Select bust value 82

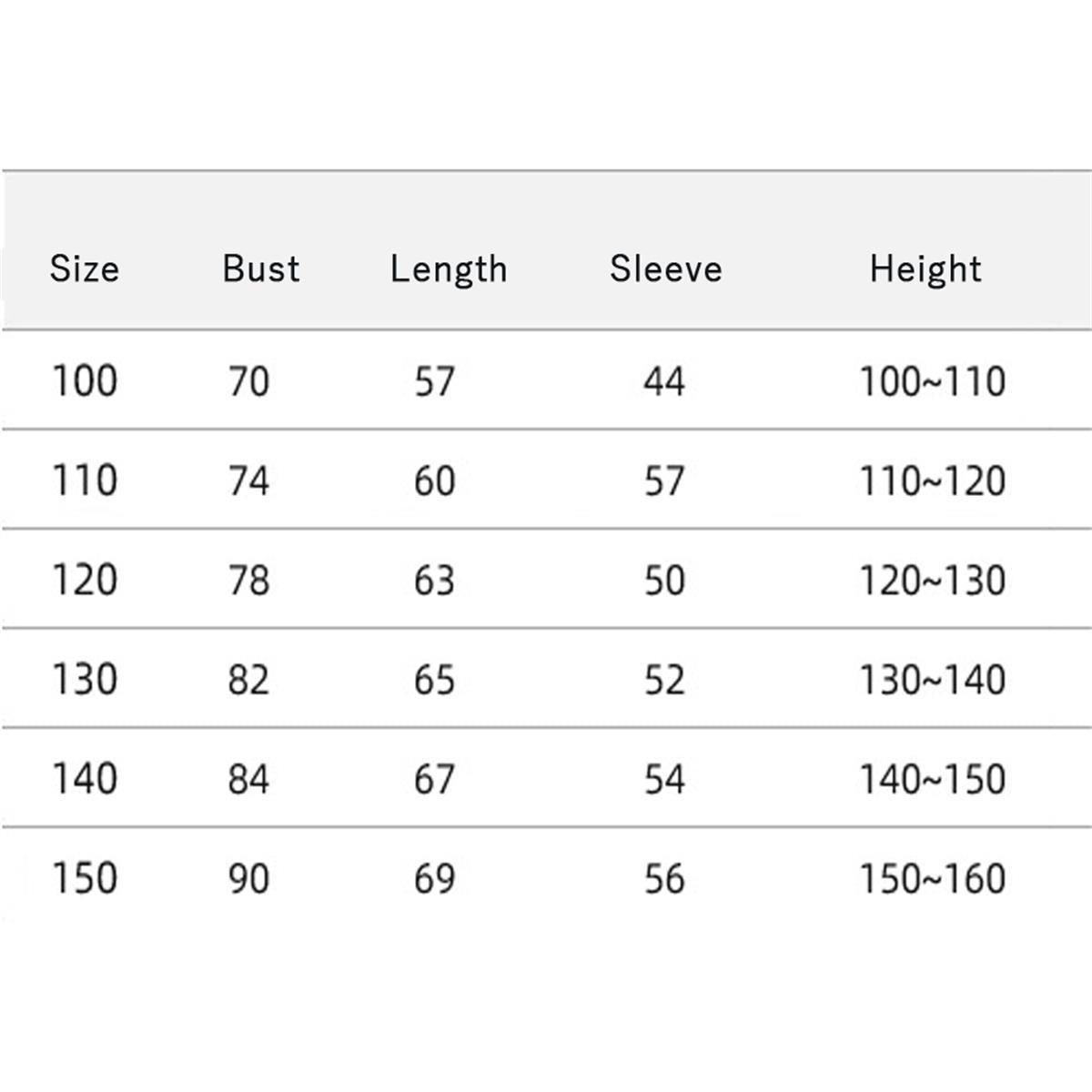(x=248, y=680)
